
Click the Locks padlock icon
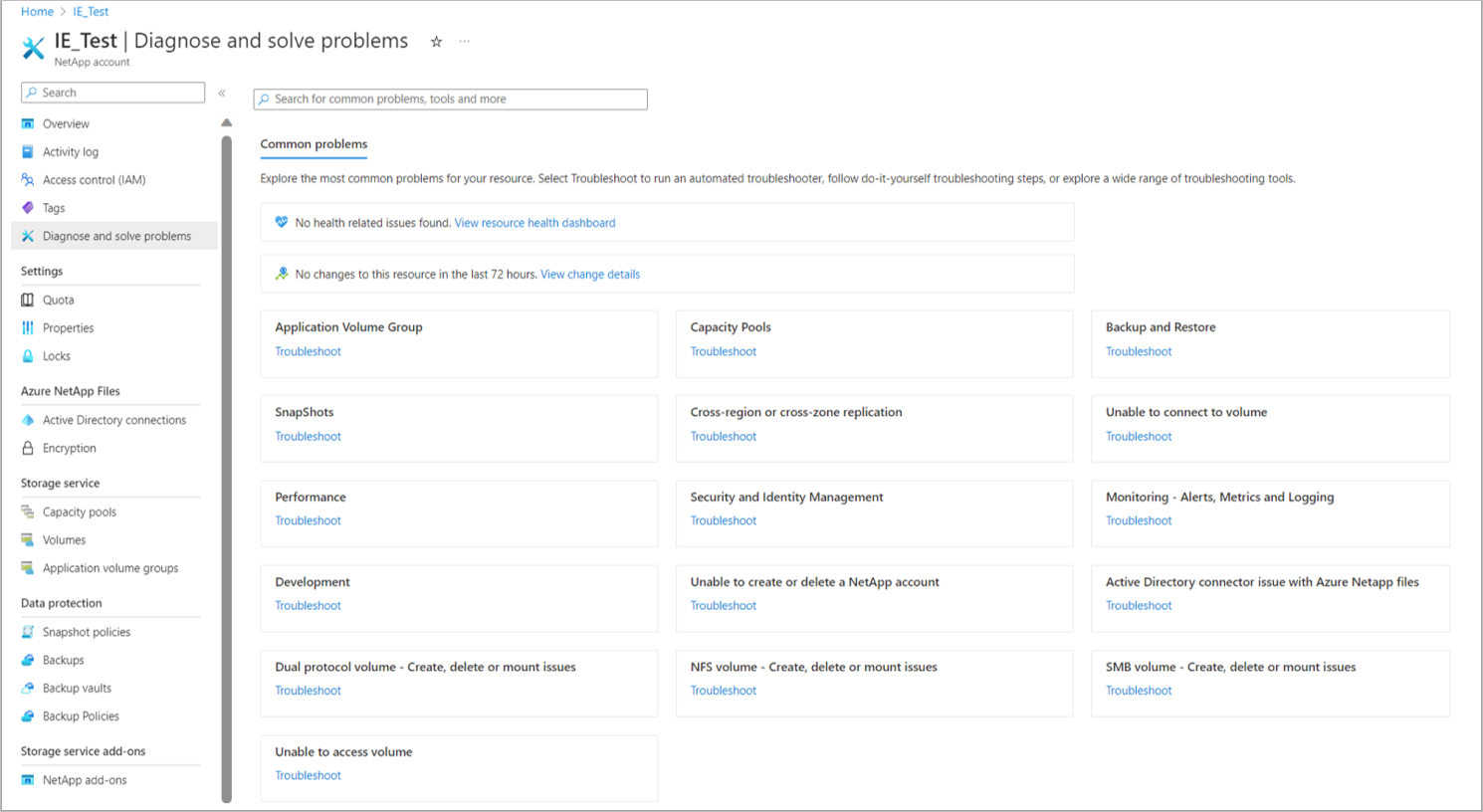tap(28, 356)
